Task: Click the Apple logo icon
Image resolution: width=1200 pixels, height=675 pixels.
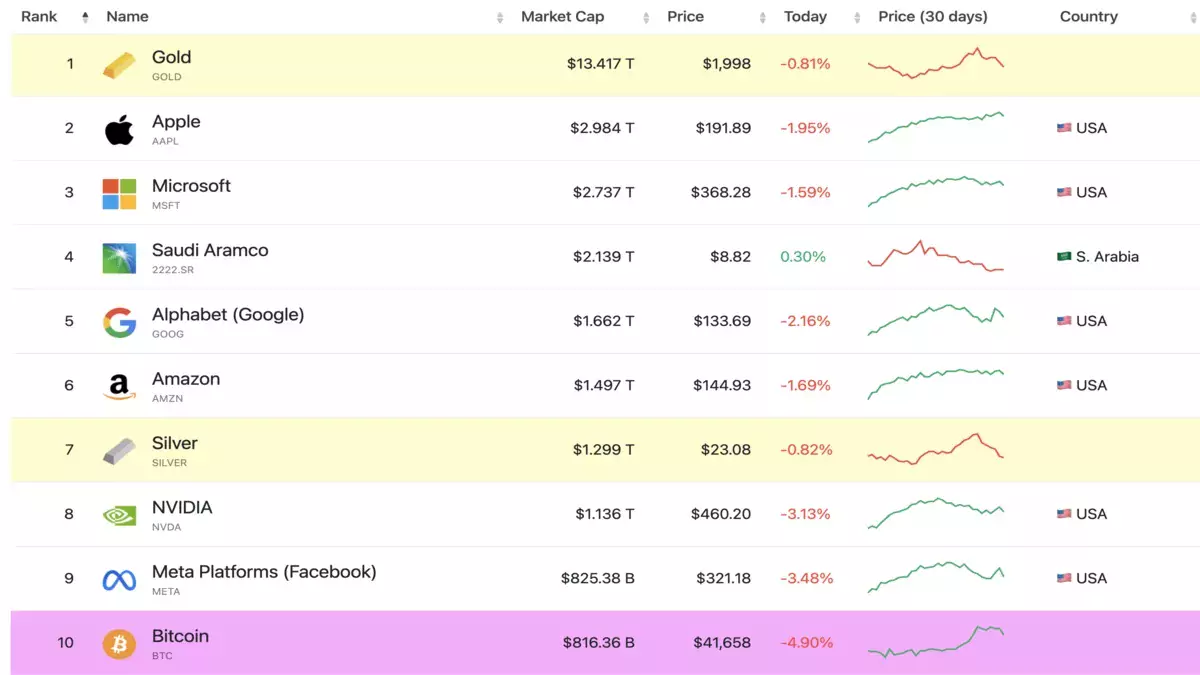Action: tap(119, 130)
